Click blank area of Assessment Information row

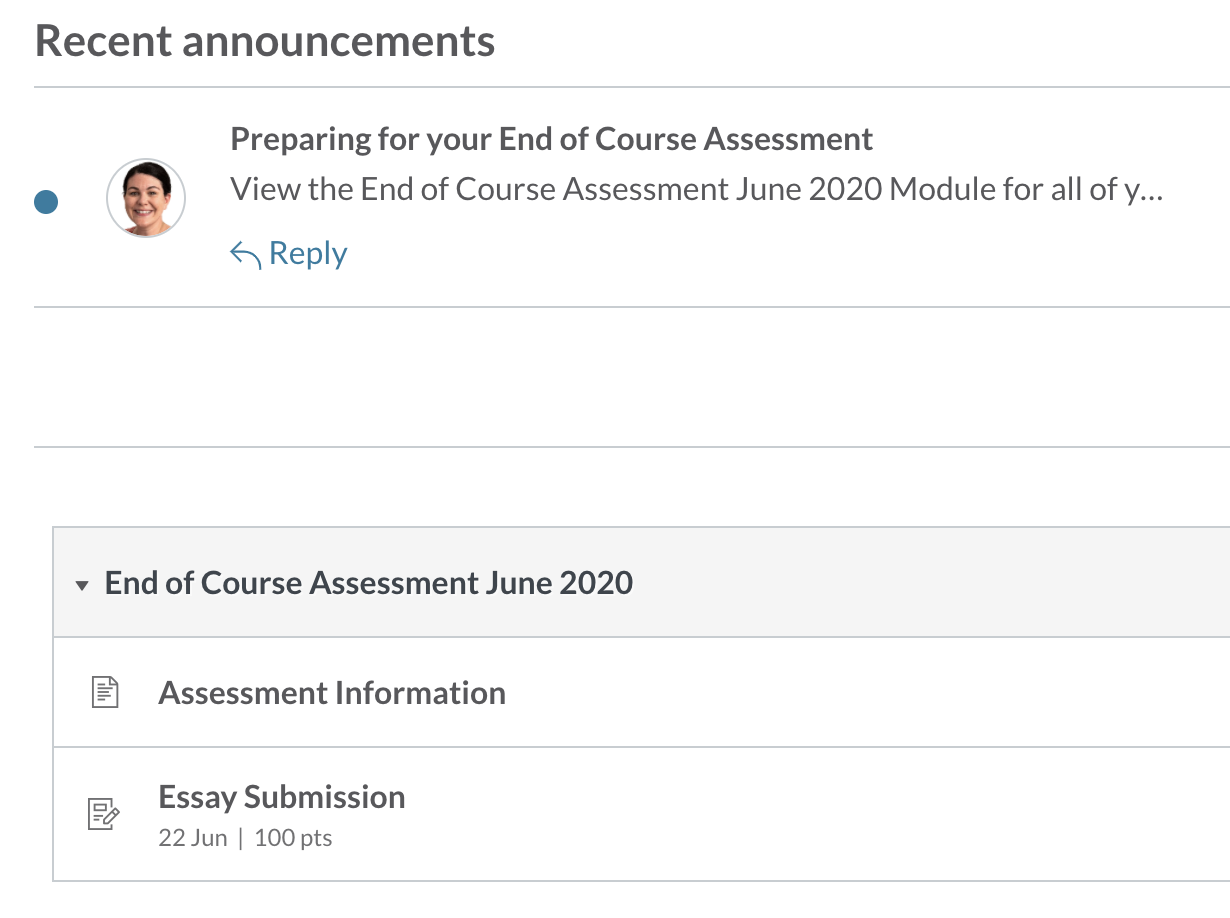click(850, 693)
